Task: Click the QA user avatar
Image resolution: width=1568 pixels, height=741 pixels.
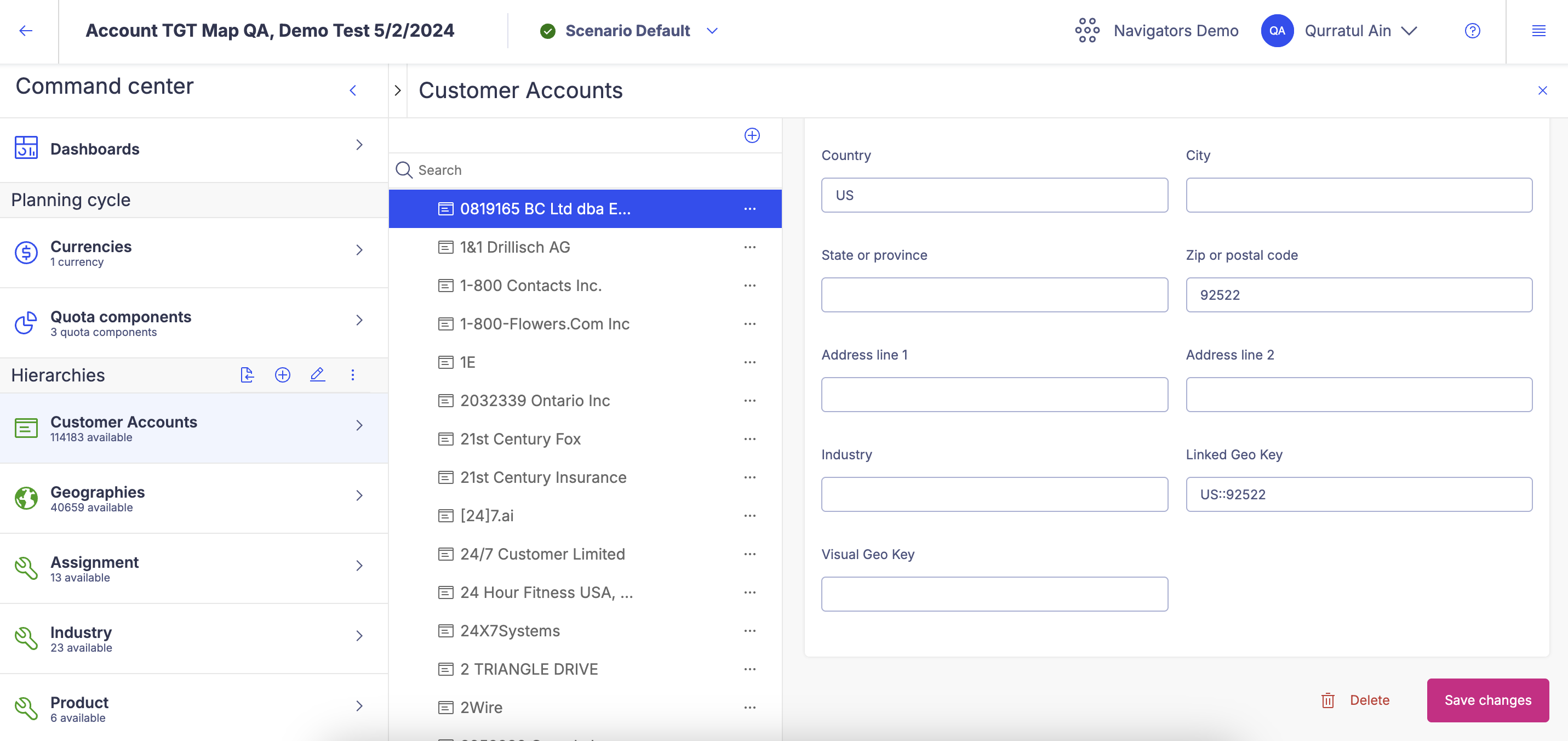Action: [1277, 31]
